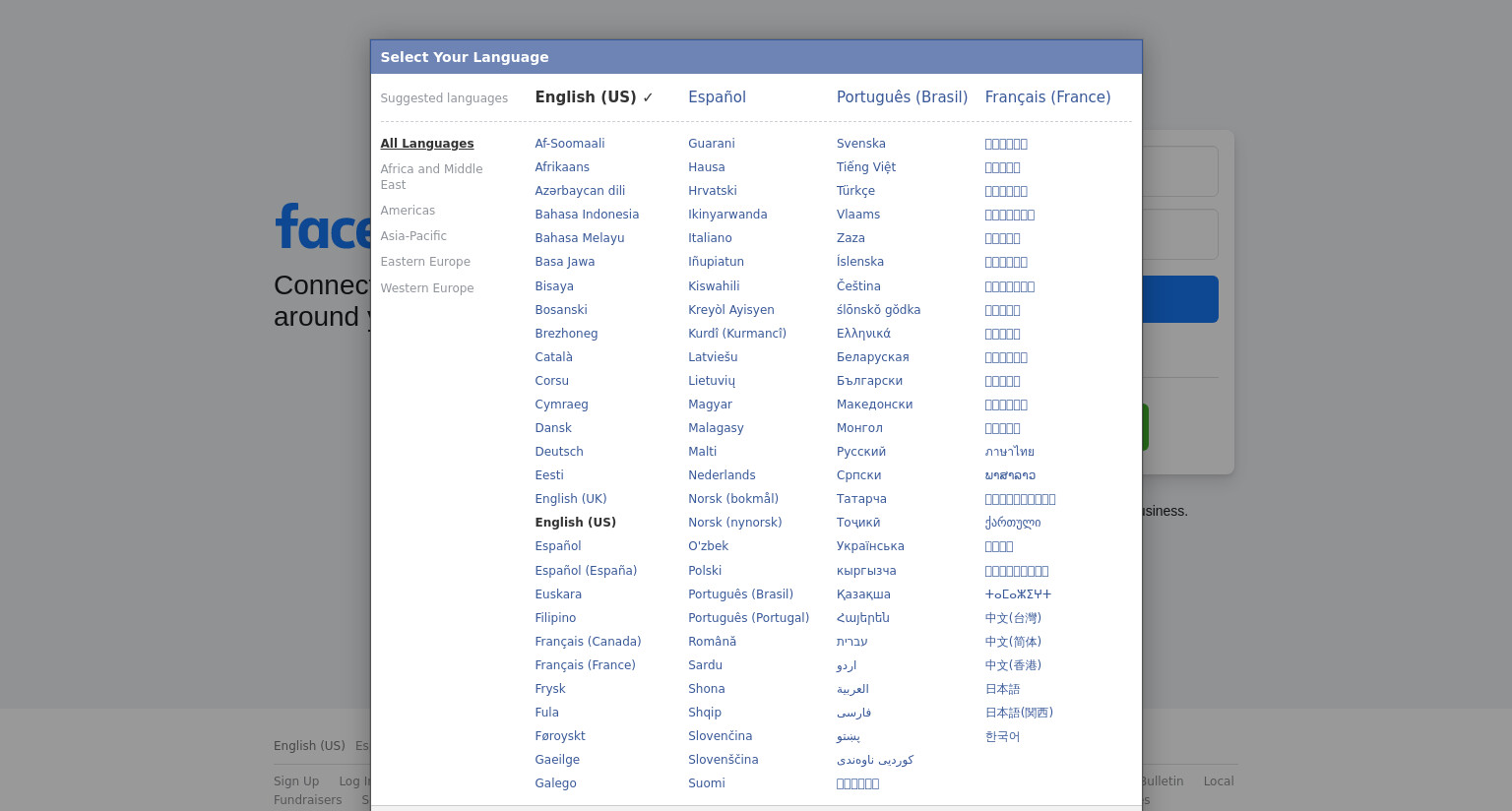The image size is (1512, 811).
Task: Show Western Europe languages
Action: 427,288
